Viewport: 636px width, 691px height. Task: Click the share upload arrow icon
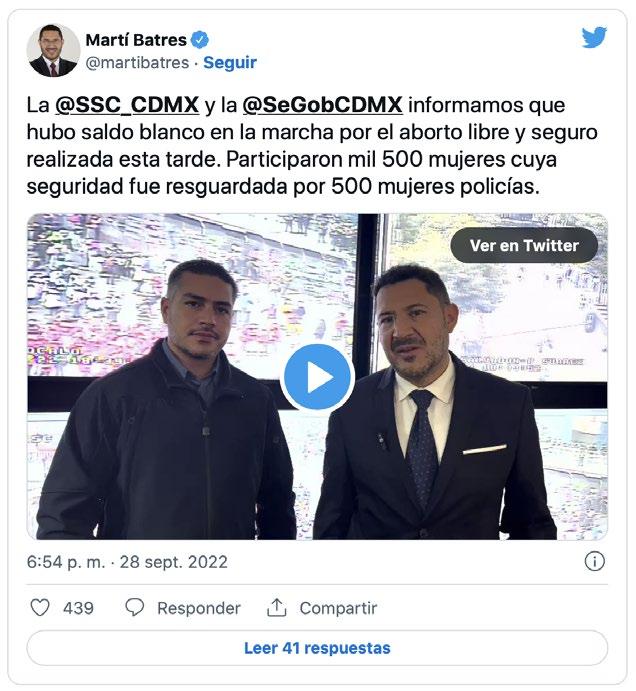(276, 608)
